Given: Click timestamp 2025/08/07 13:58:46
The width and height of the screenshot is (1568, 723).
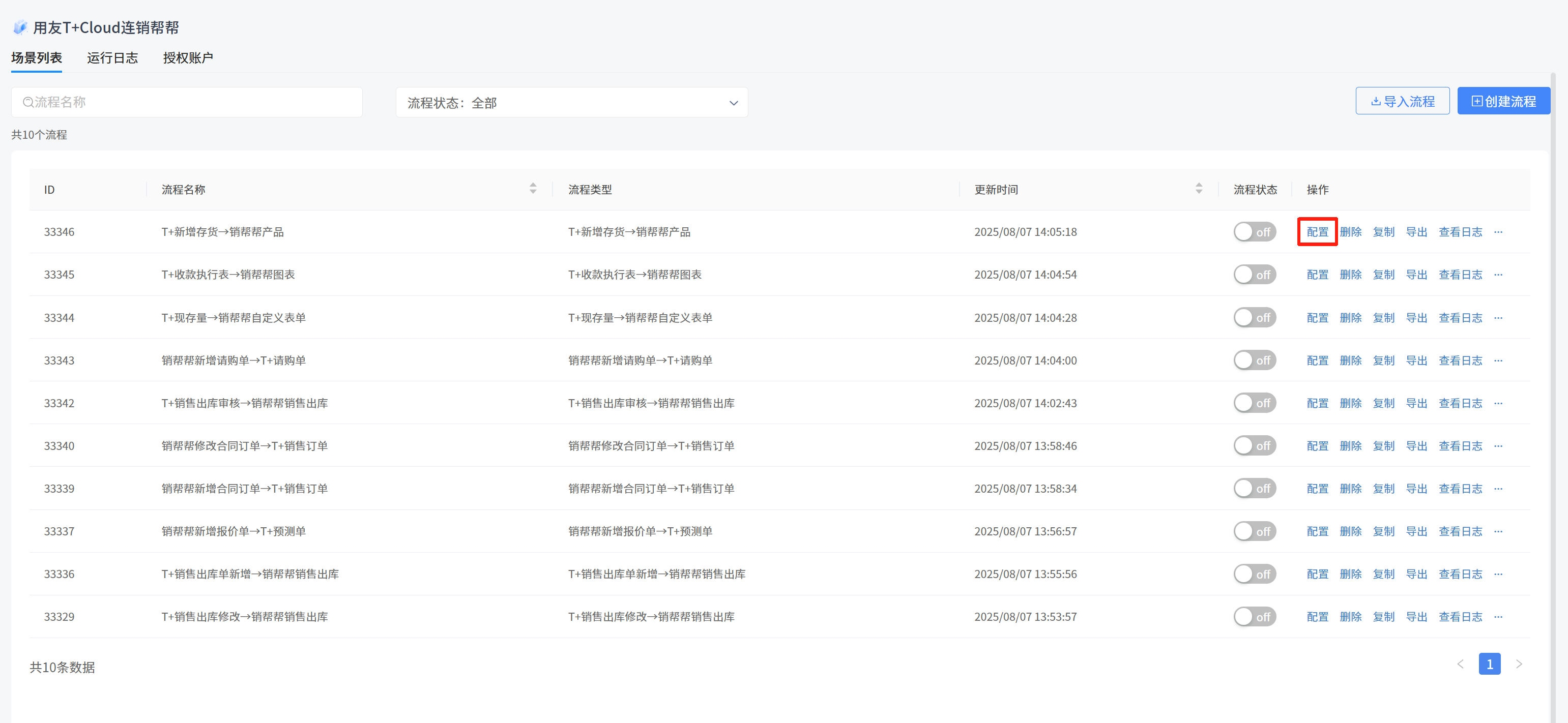Looking at the screenshot, I should click(x=1025, y=446).
